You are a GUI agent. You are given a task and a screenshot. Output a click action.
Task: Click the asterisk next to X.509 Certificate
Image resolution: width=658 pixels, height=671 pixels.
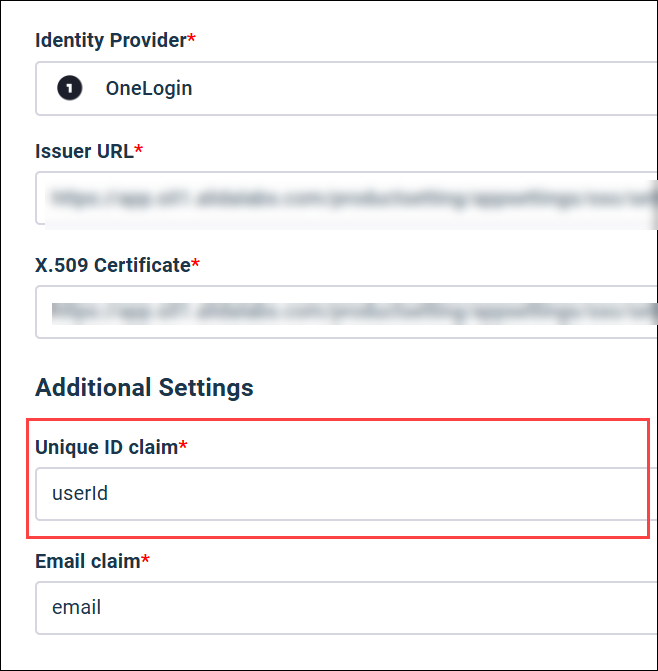coord(195,264)
